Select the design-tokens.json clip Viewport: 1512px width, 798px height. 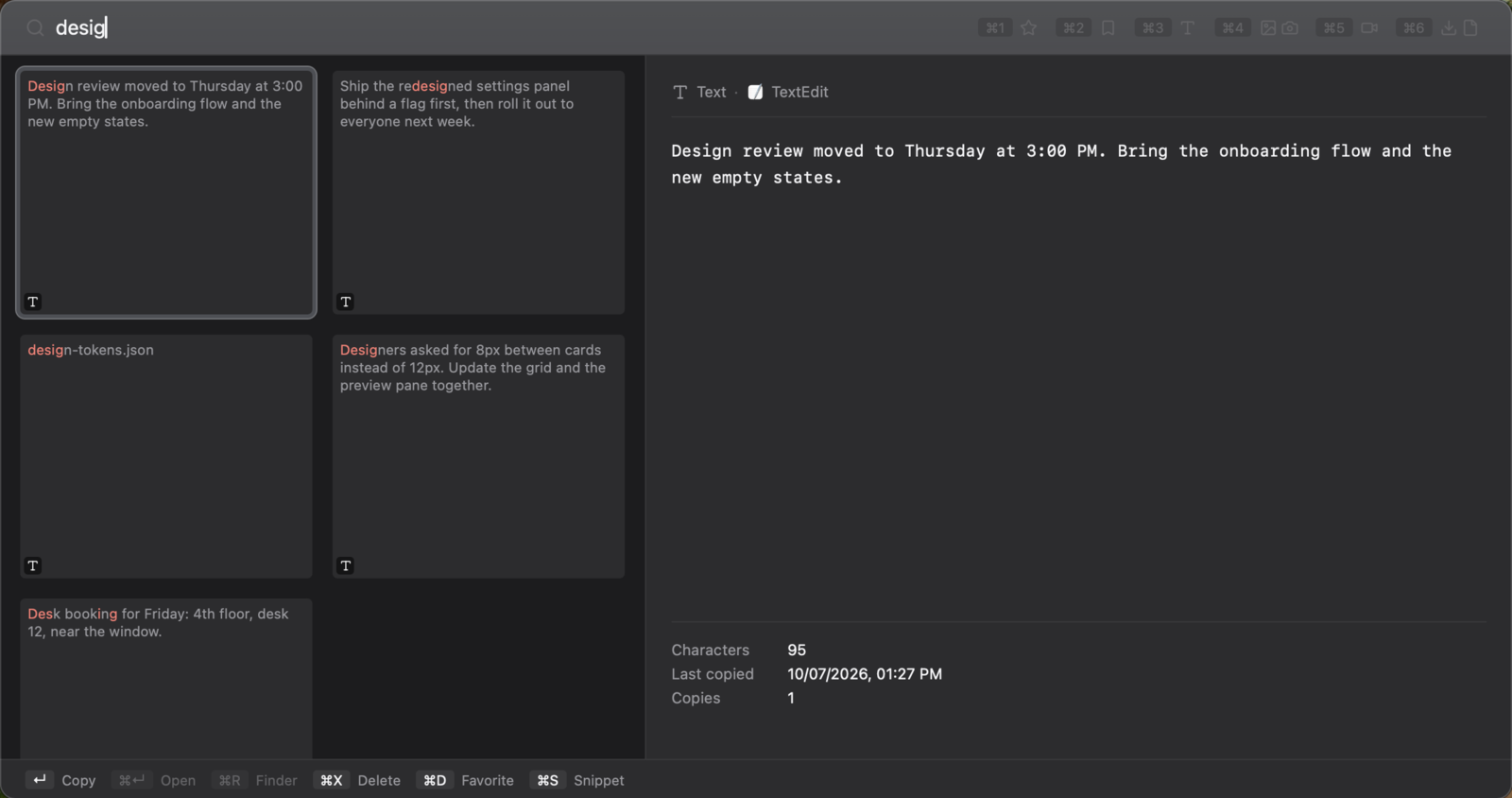point(166,456)
